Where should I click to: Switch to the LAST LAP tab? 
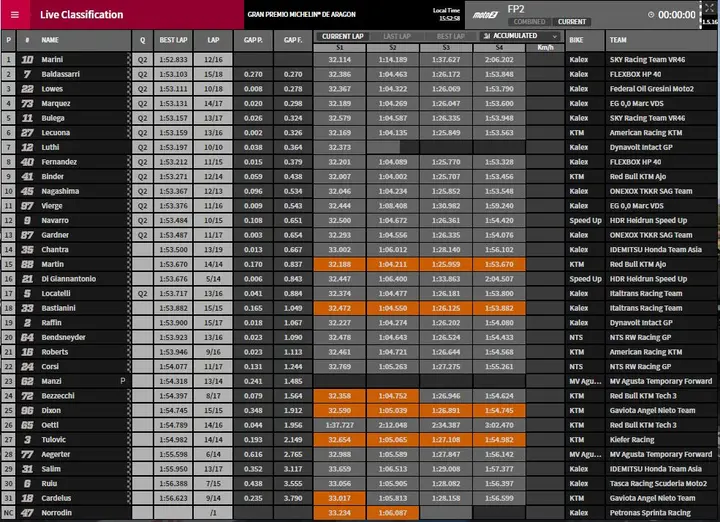397,36
